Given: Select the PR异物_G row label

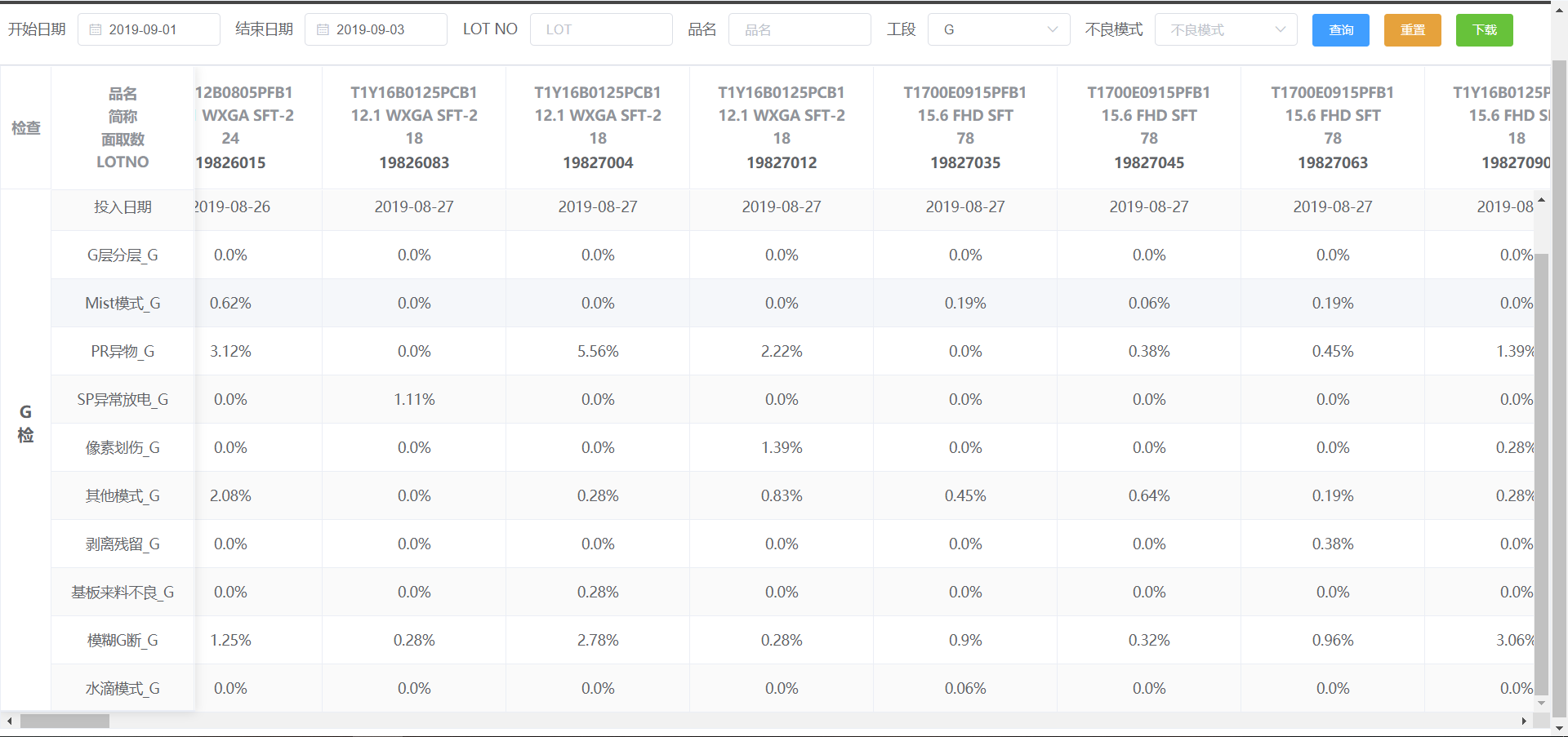Looking at the screenshot, I should point(122,352).
